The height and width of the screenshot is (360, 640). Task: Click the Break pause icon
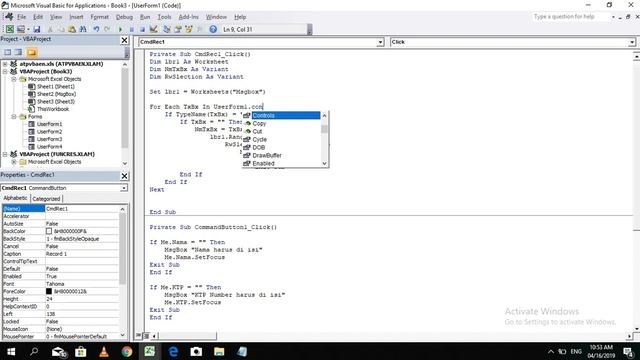pos(131,29)
